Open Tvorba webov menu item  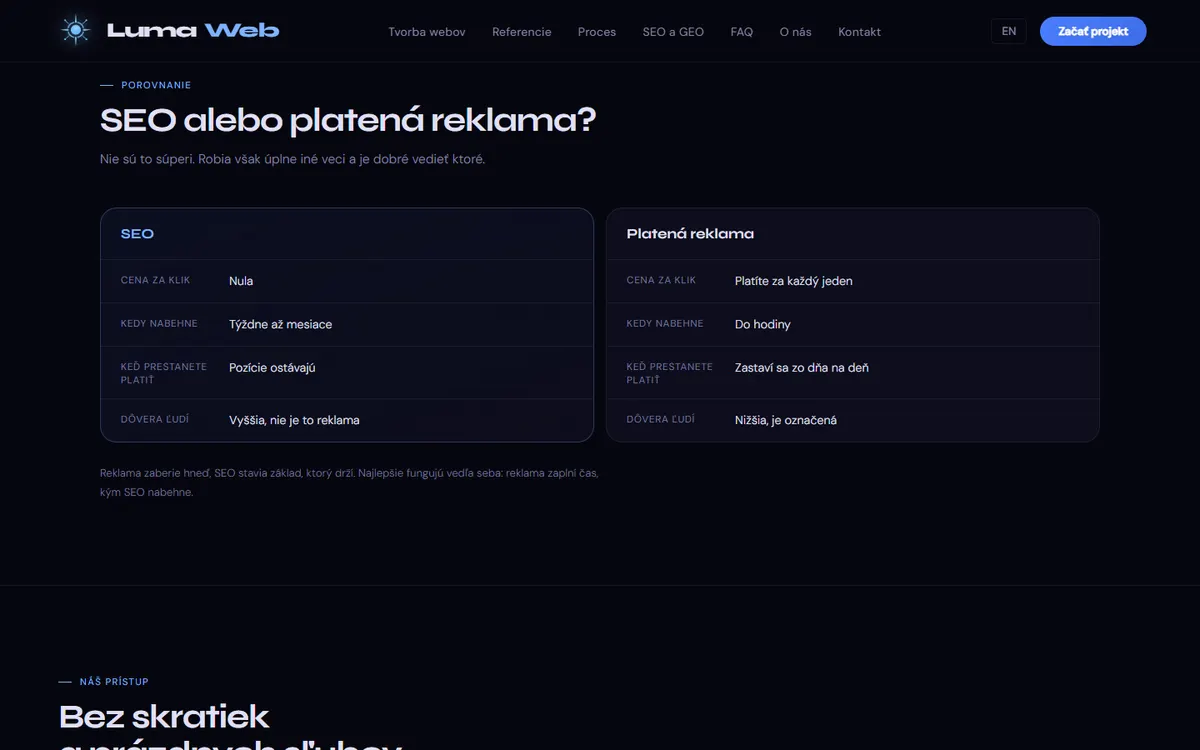tap(427, 32)
